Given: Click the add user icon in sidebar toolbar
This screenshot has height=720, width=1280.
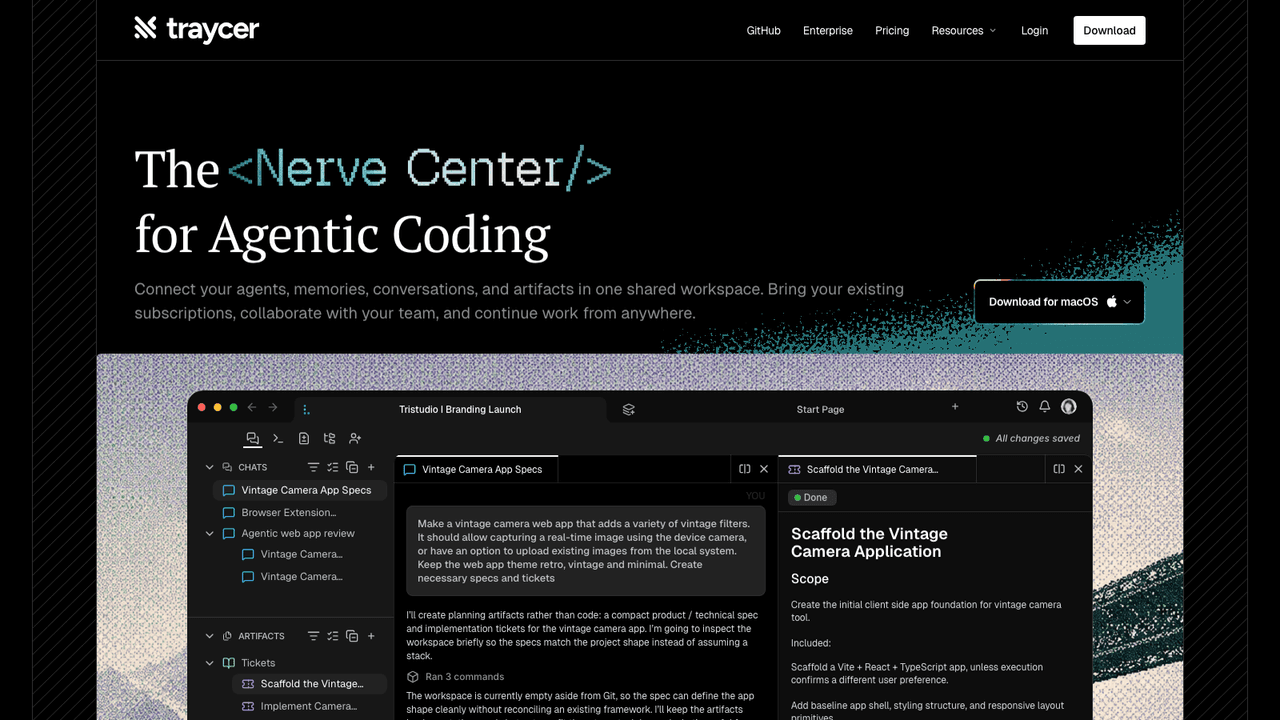Looking at the screenshot, I should (355, 438).
